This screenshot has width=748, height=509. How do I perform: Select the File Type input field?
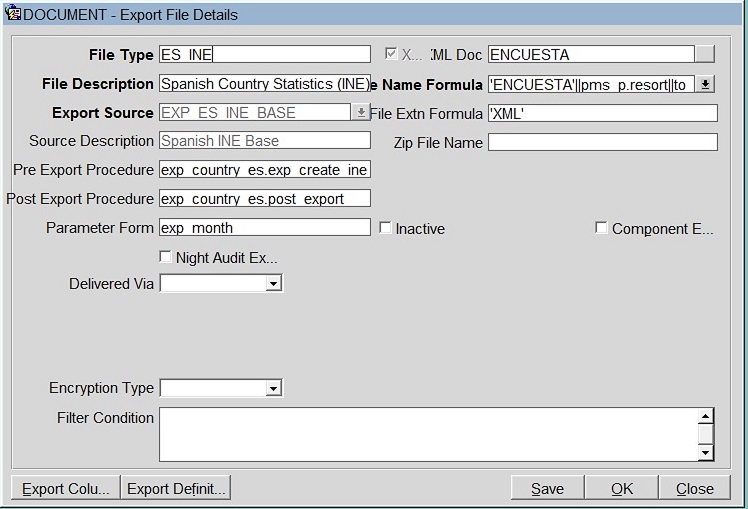pos(264,54)
